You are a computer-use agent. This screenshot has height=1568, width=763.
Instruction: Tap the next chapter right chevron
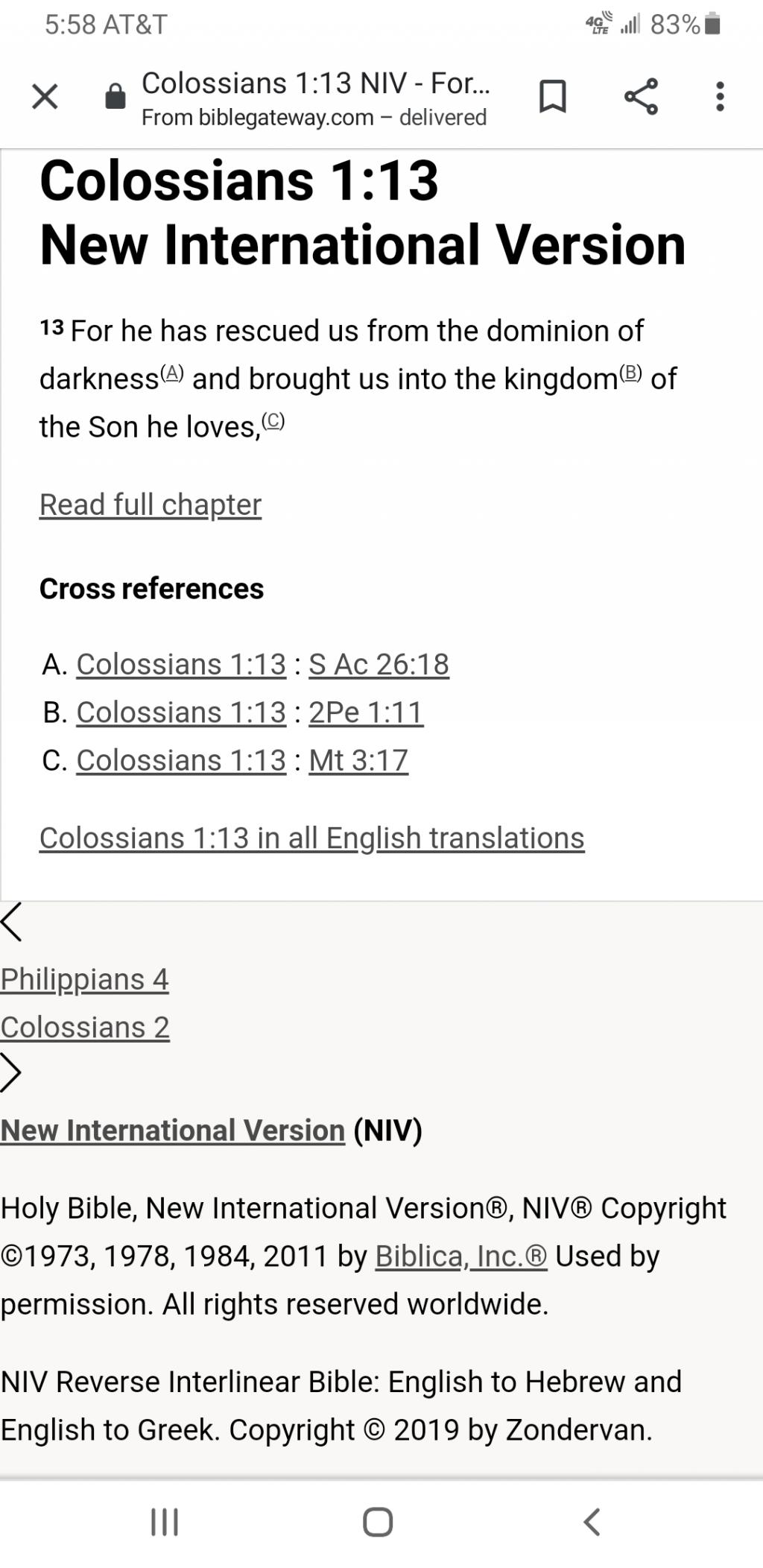12,1073
